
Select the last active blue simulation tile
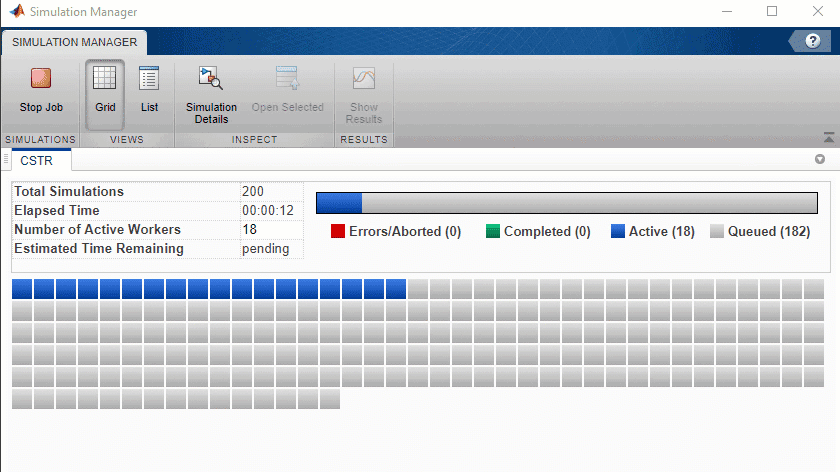coord(396,289)
